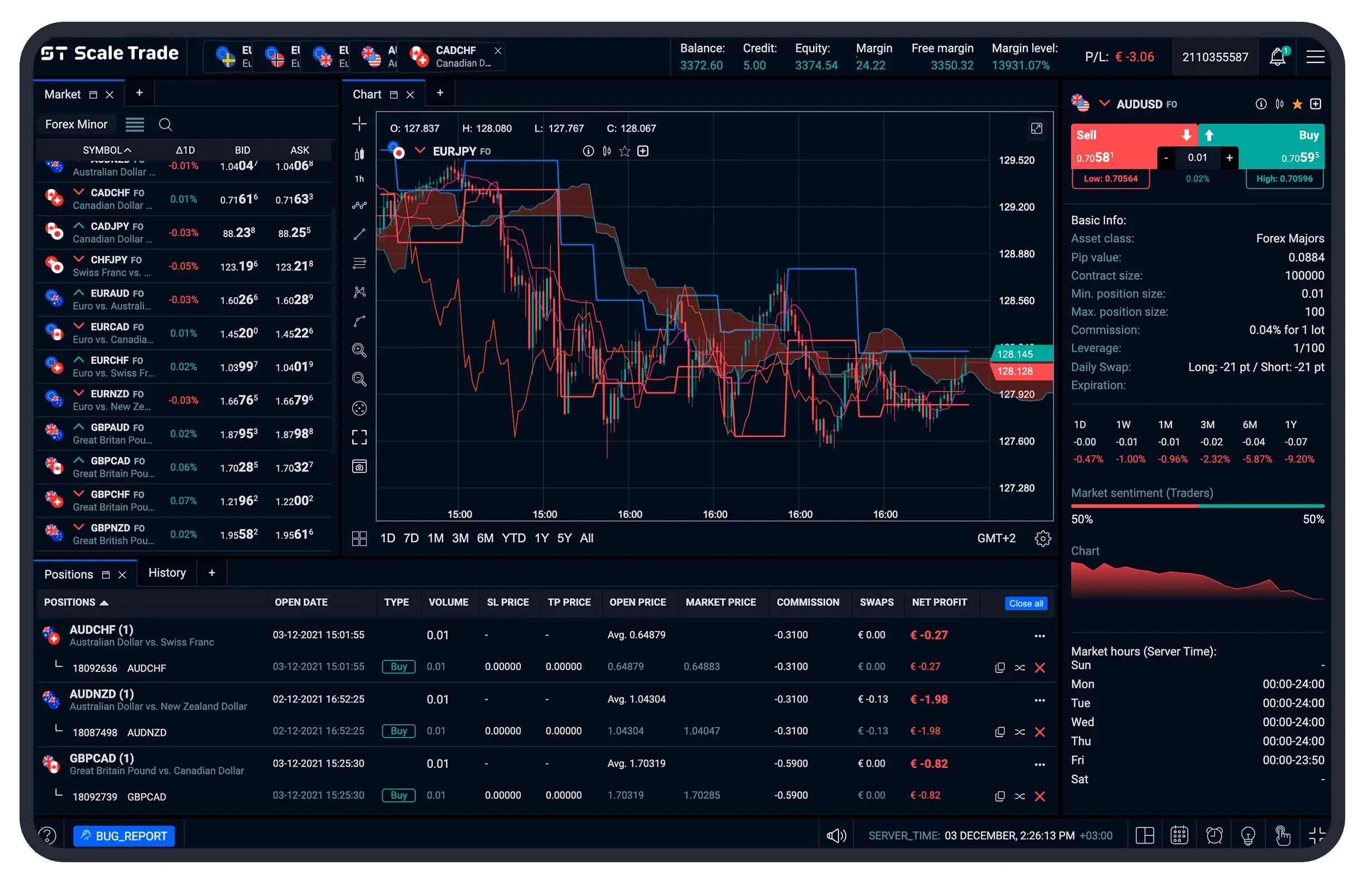This screenshot has width=1372, height=884.
Task: Toggle sound with the speaker icon
Action: click(x=836, y=835)
